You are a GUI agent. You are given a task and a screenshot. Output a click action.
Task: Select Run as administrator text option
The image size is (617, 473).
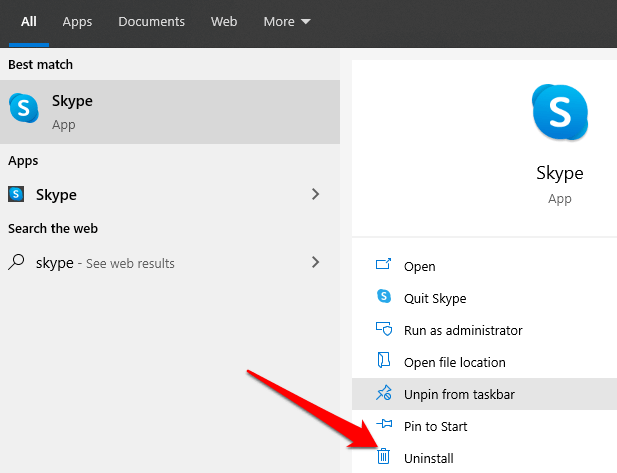(462, 330)
